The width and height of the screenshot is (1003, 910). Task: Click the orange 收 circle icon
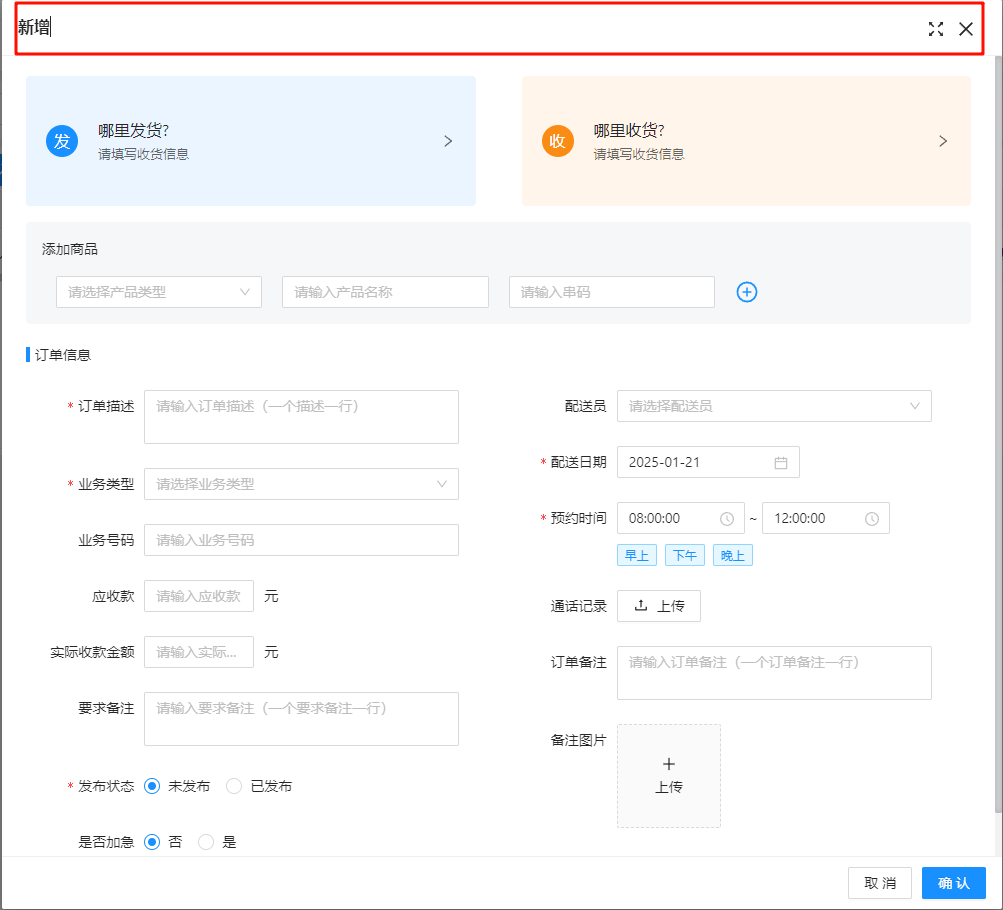pos(558,141)
